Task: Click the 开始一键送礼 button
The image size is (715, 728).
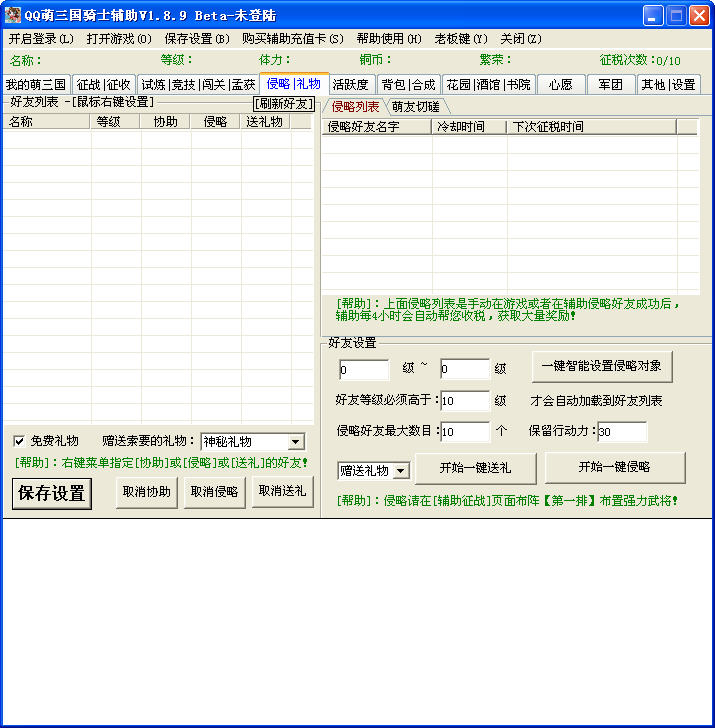Action: click(475, 468)
